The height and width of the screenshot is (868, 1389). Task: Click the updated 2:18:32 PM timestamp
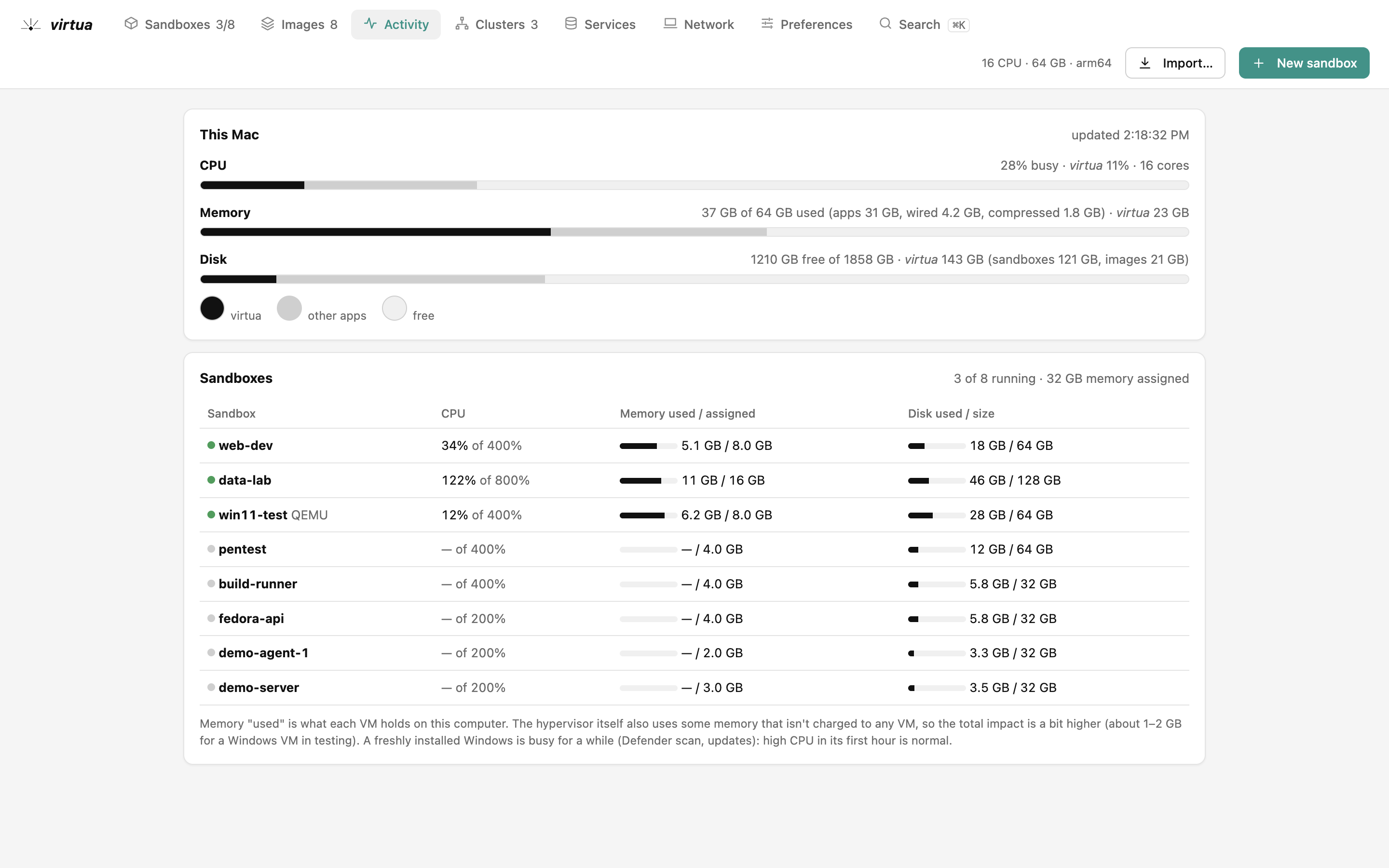[1130, 135]
